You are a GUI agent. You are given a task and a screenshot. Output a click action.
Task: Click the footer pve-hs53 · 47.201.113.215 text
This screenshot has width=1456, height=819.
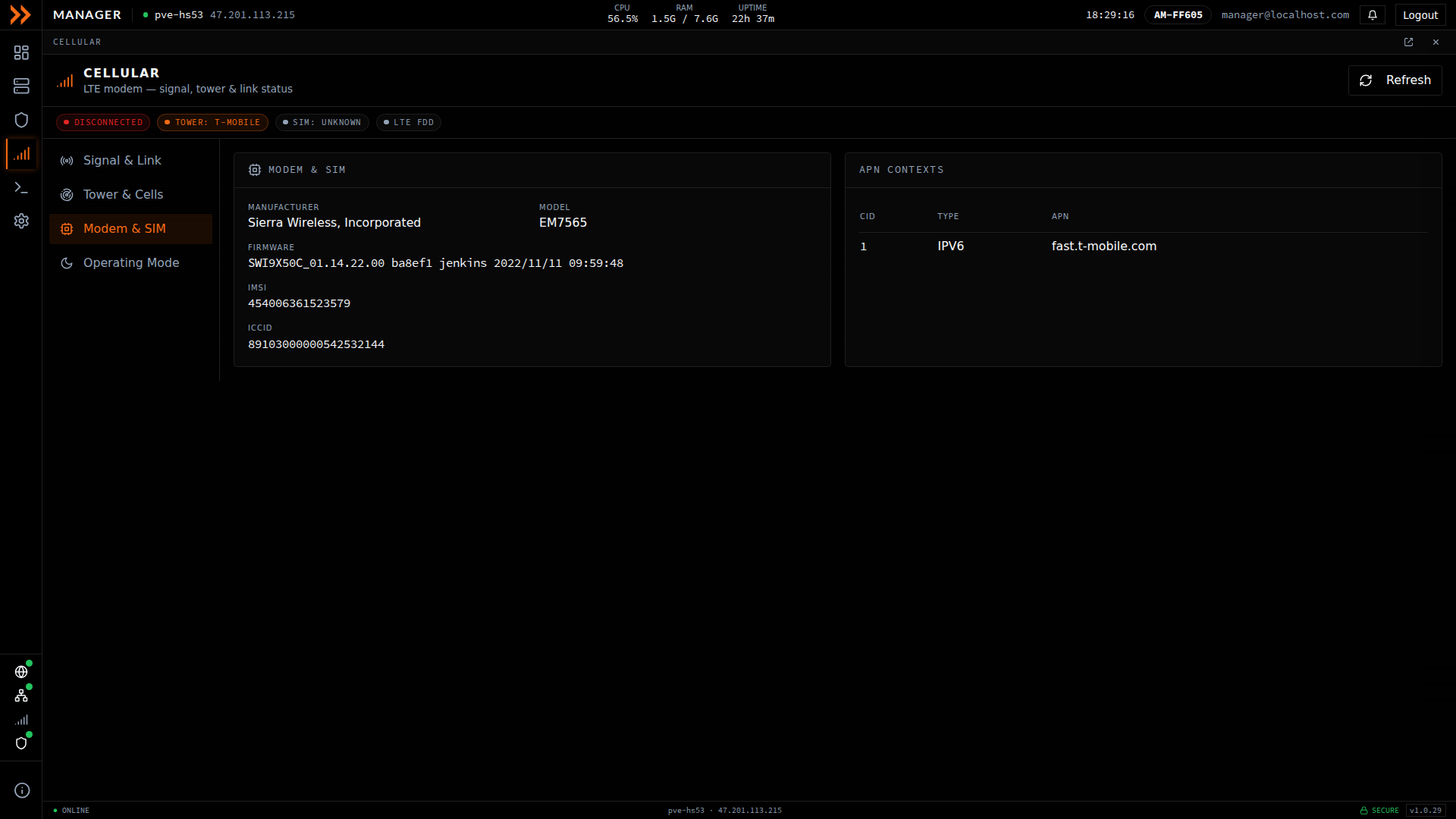tap(724, 811)
